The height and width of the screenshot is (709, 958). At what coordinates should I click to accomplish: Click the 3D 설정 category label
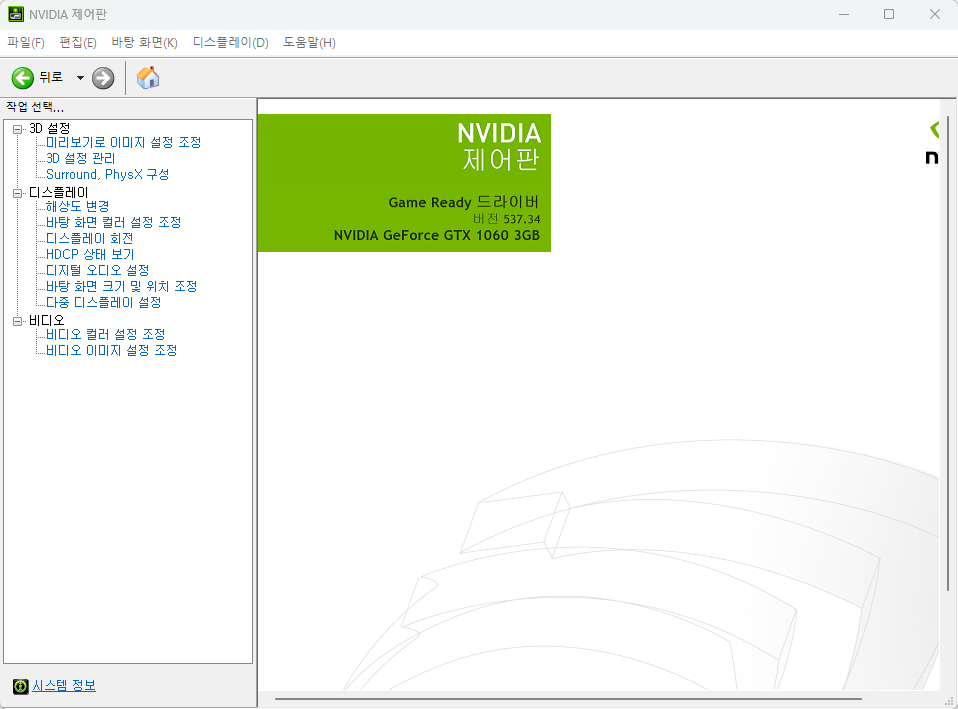49,128
